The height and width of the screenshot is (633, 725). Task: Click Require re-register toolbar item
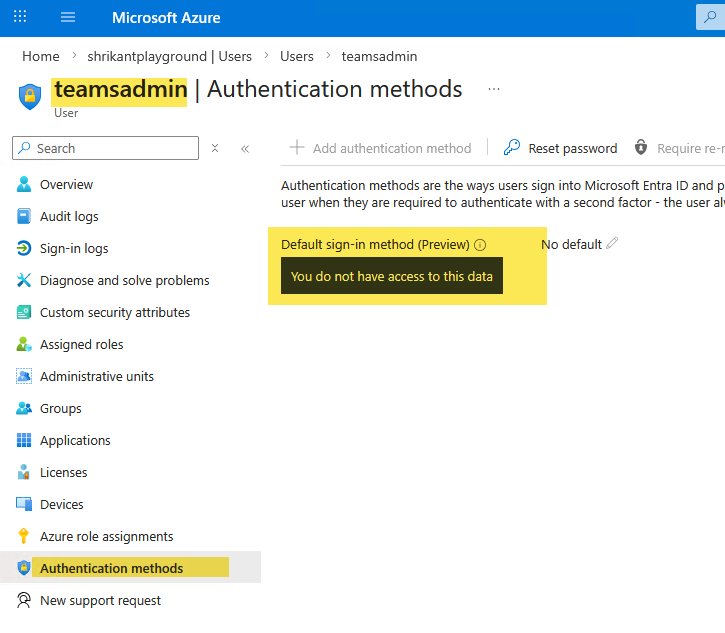point(679,148)
